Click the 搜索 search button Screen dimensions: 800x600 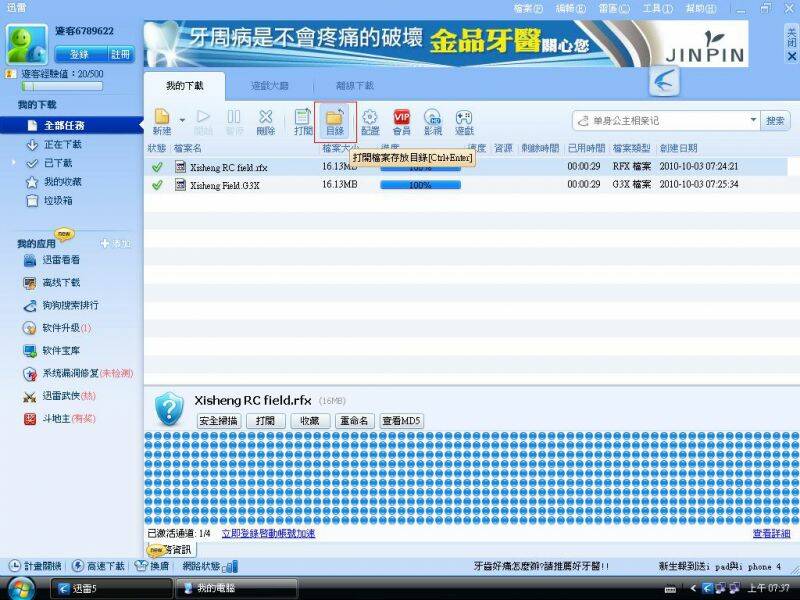tap(775, 121)
